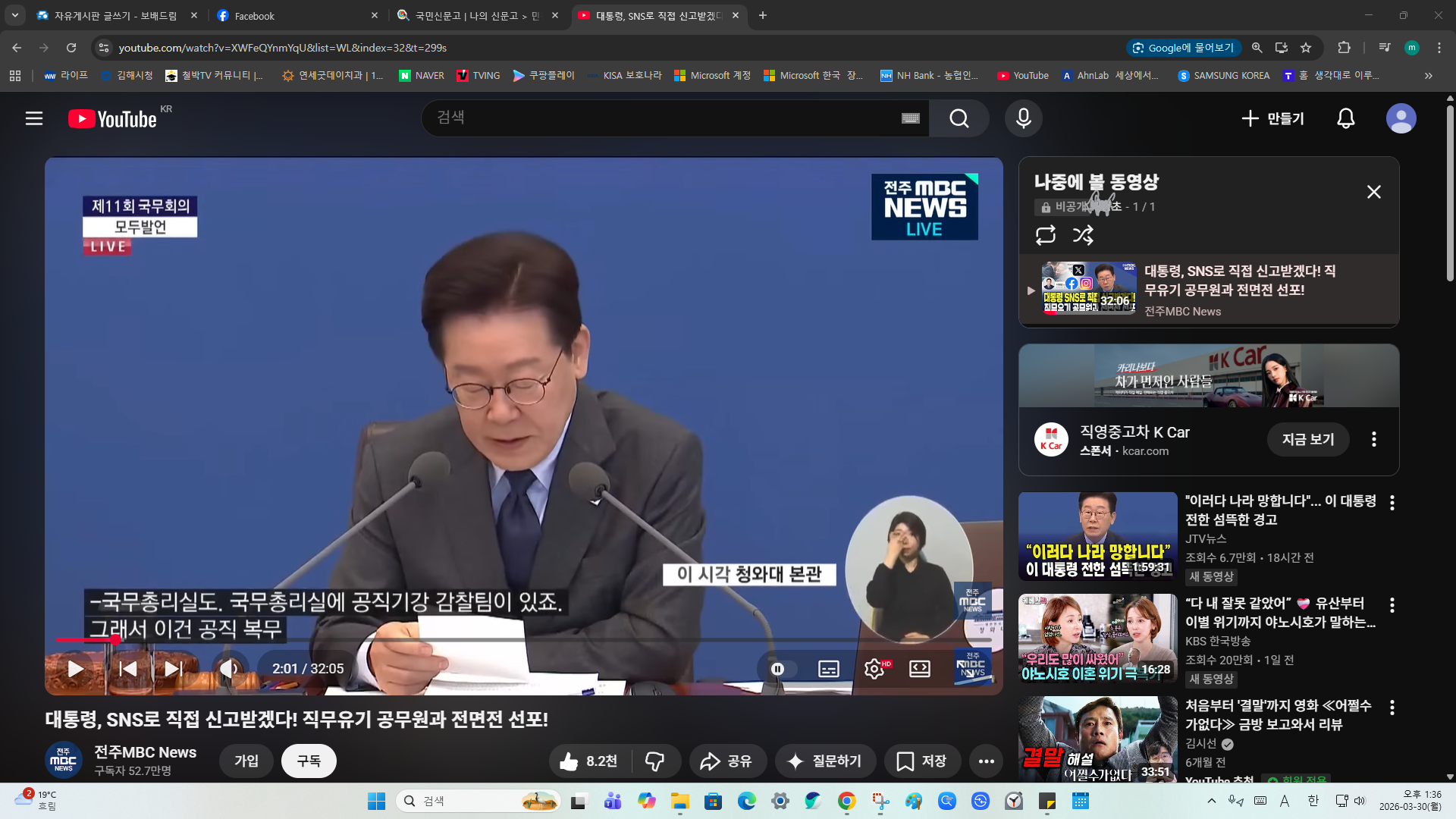This screenshot has width=1456, height=819.
Task: Select the playlist video from 전주MBC News
Action: click(x=1209, y=290)
